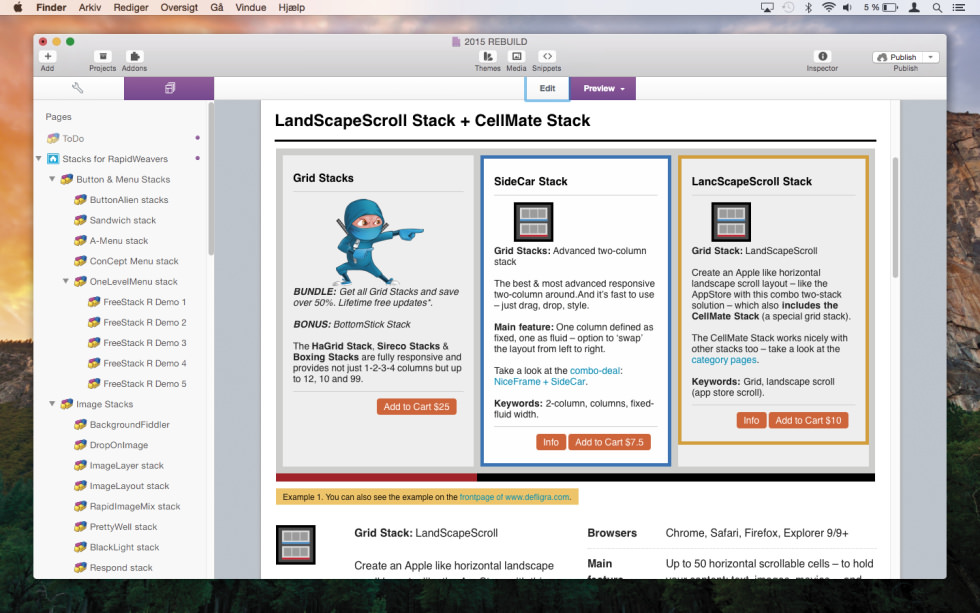Click the Publish button

click(898, 57)
